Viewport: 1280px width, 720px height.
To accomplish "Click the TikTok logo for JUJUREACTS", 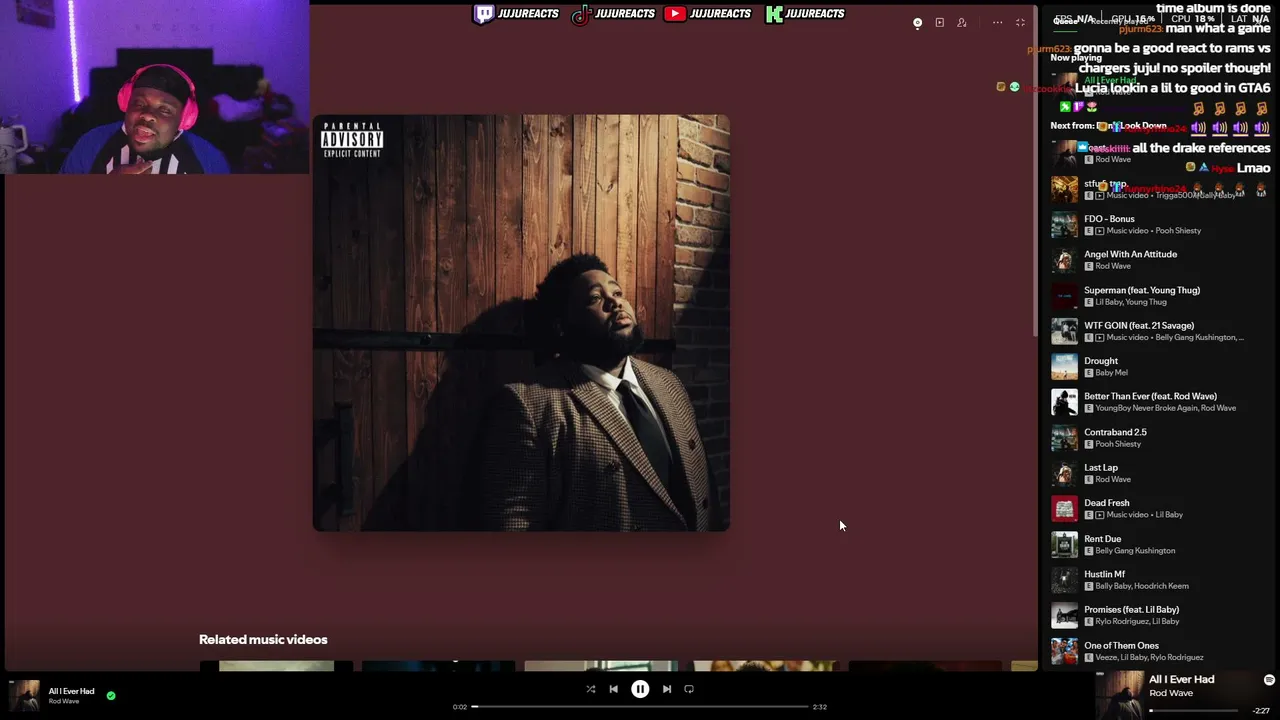I will (x=581, y=14).
